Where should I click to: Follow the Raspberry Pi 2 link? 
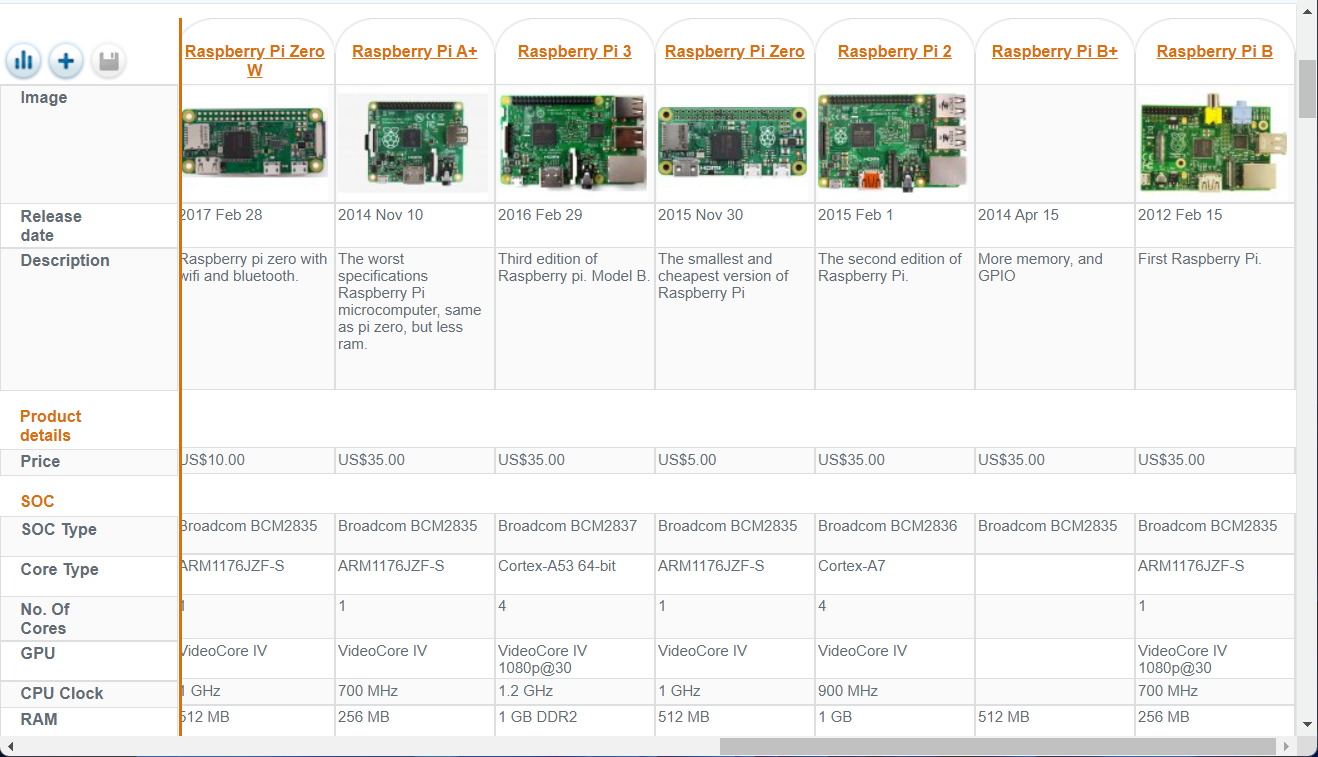click(x=894, y=51)
